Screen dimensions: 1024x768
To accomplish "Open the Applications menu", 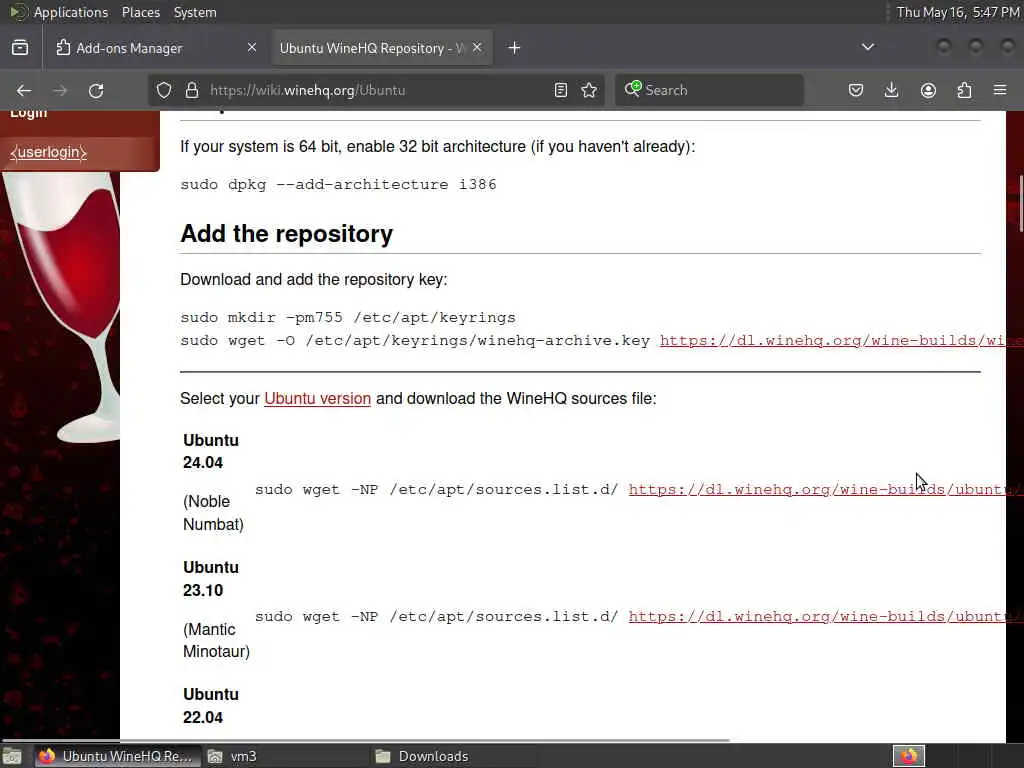I will [71, 12].
